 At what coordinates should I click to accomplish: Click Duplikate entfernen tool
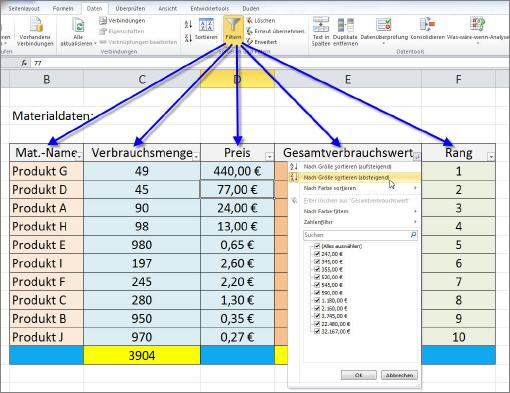click(345, 32)
